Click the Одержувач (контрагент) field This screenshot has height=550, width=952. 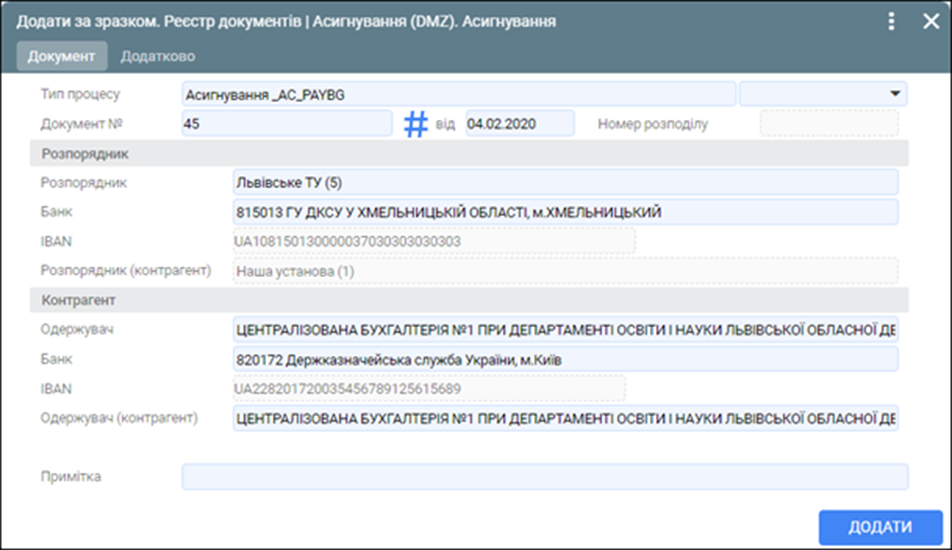pyautogui.click(x=565, y=418)
